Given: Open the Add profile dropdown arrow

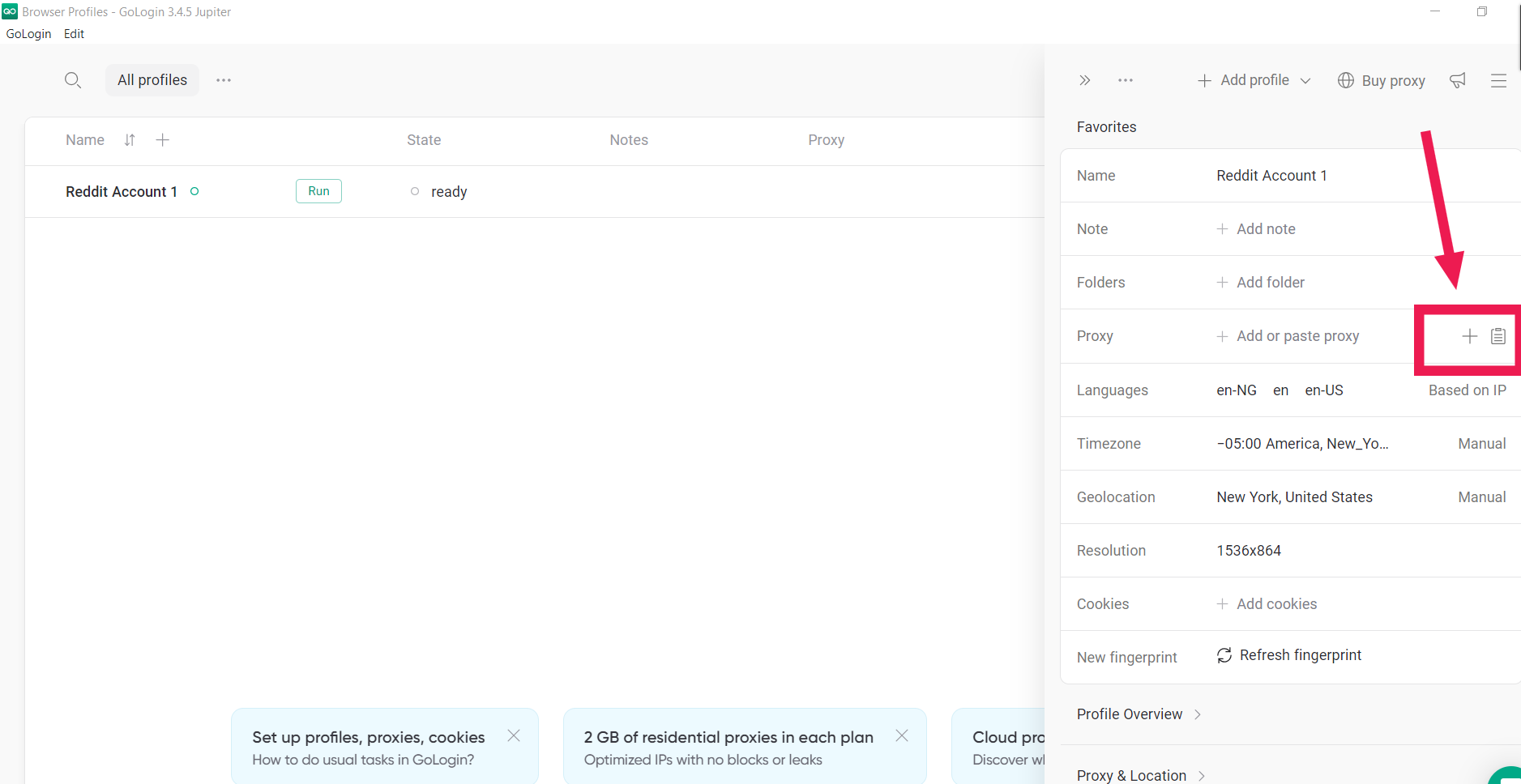Looking at the screenshot, I should pos(1305,80).
